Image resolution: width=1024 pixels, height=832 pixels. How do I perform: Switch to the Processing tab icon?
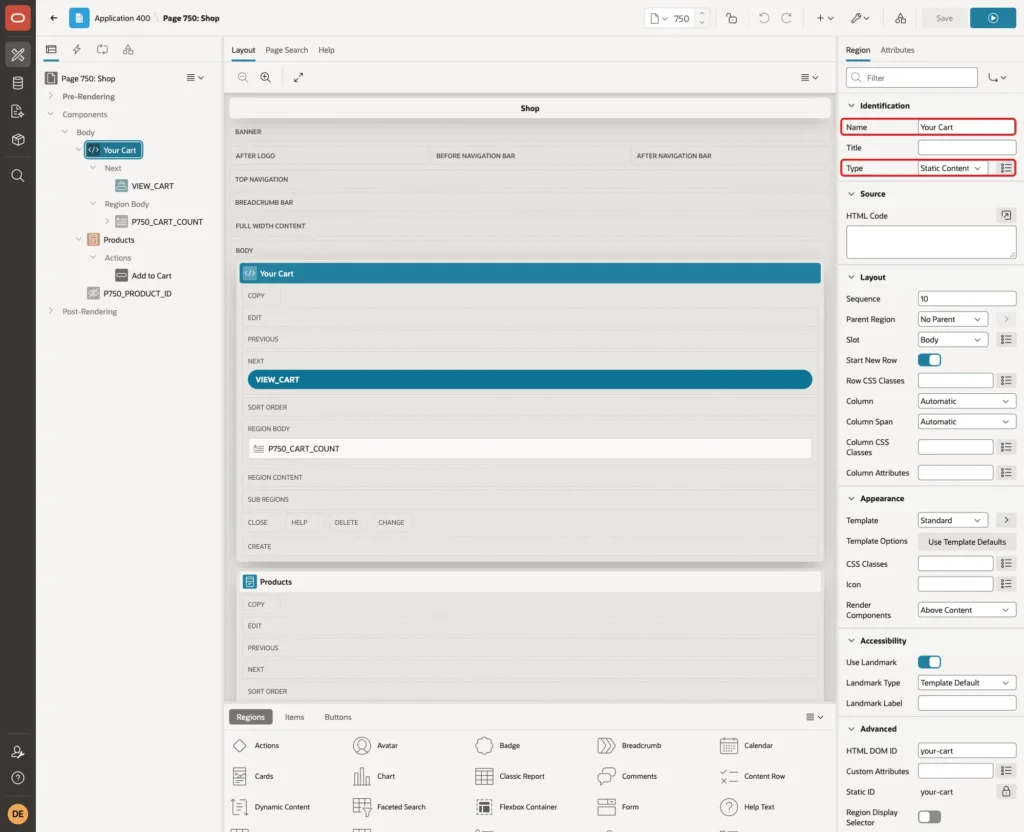102,50
